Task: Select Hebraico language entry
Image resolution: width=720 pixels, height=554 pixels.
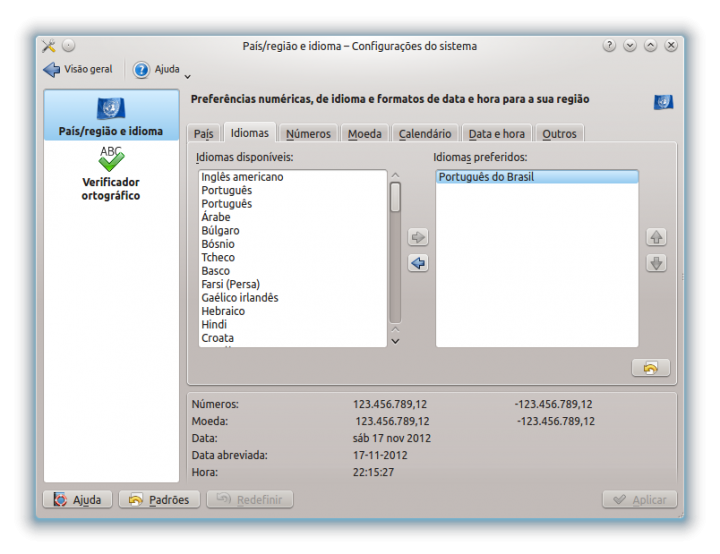Action: tap(293, 311)
